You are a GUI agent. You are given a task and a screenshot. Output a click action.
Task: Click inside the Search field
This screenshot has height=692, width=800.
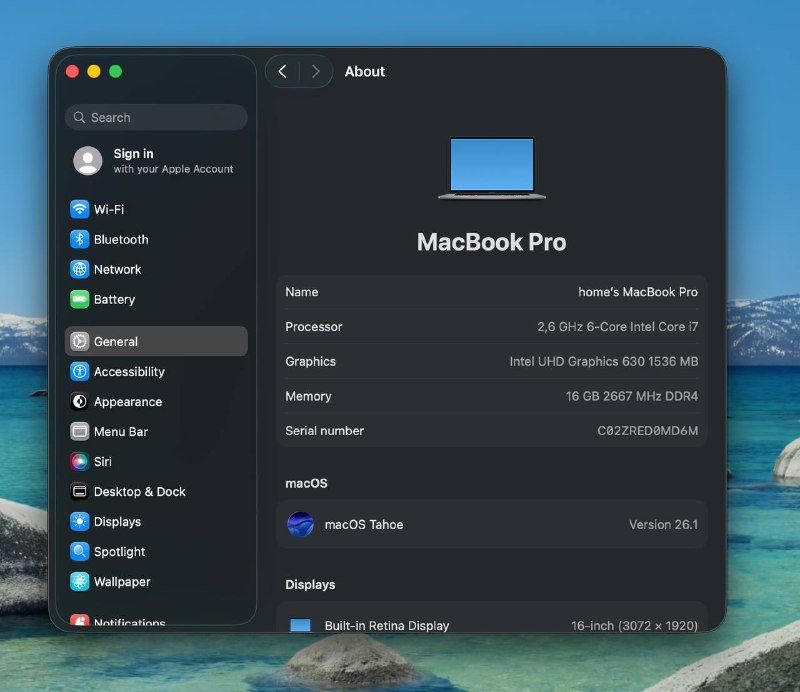click(155, 117)
